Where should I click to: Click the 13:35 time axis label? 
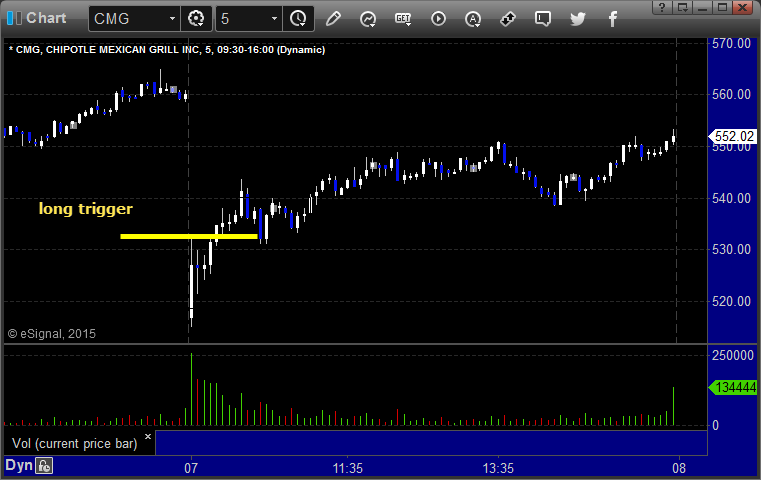pos(498,468)
